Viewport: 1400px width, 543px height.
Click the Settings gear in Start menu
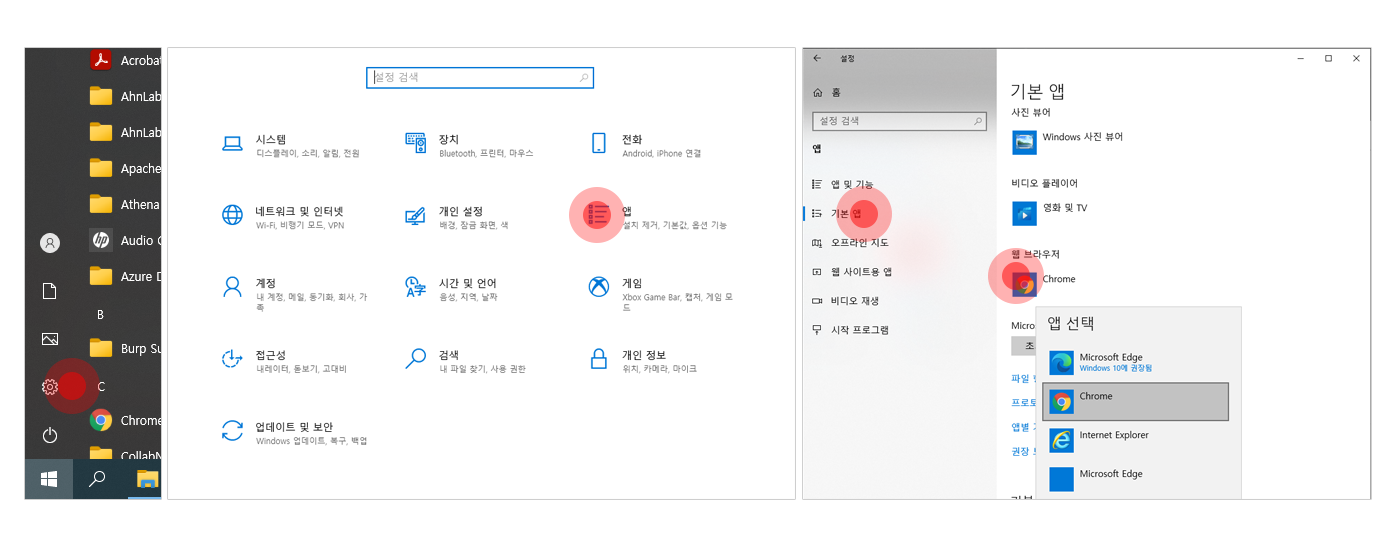[x=50, y=387]
